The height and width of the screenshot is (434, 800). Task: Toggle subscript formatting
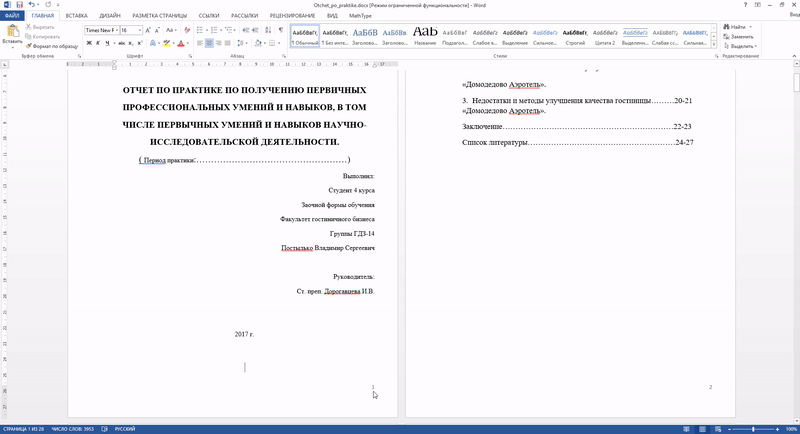[x=131, y=43]
